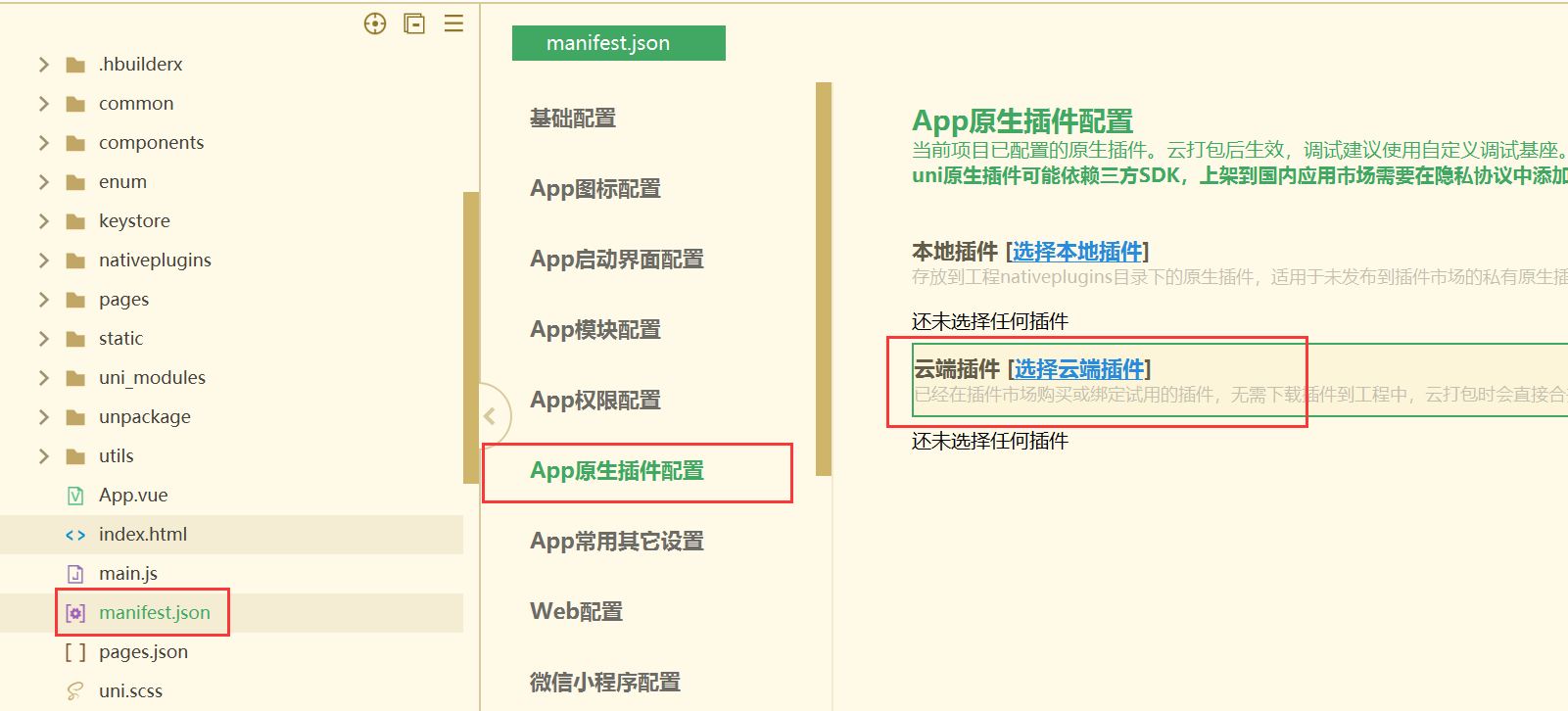Screen dimensions: 1568x711
Task: Open main.js in the file tree
Action: coord(128,574)
